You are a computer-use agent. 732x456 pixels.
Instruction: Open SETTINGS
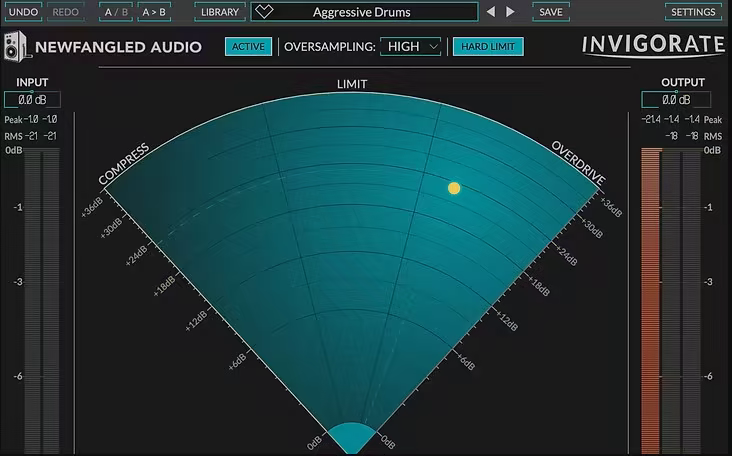693,12
